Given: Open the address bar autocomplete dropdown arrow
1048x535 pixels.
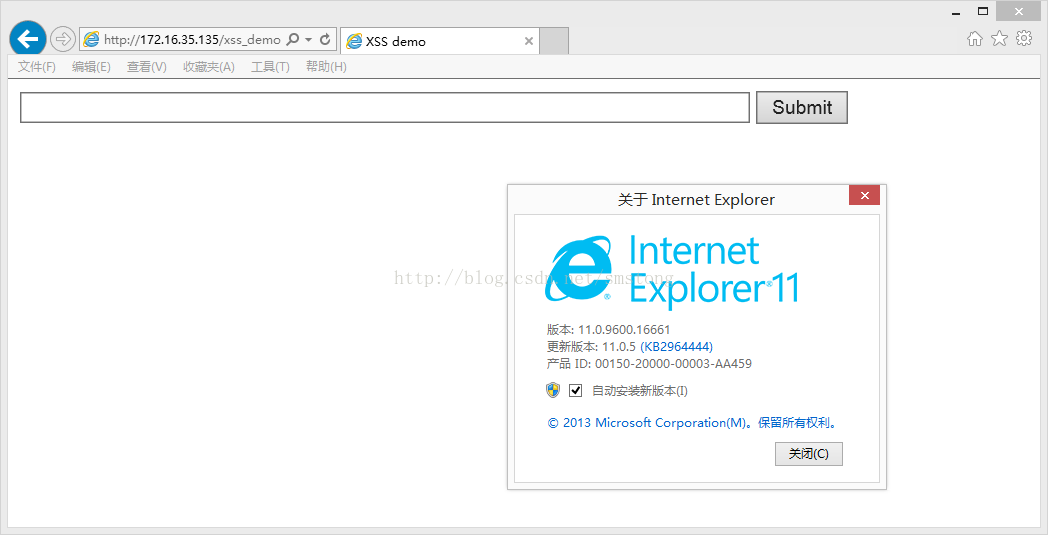Looking at the screenshot, I should (x=309, y=39).
